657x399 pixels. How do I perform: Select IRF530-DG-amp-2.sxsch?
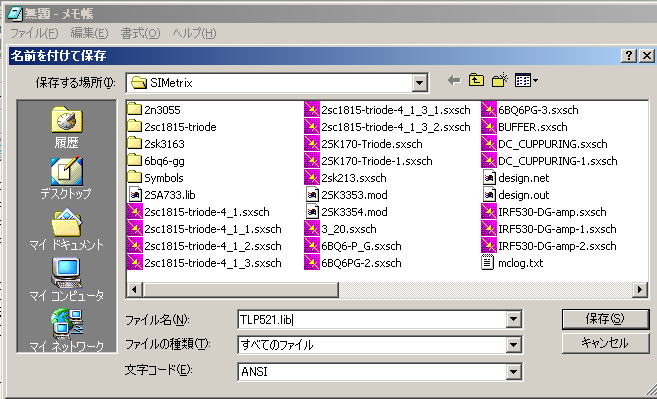pyautogui.click(x=549, y=246)
